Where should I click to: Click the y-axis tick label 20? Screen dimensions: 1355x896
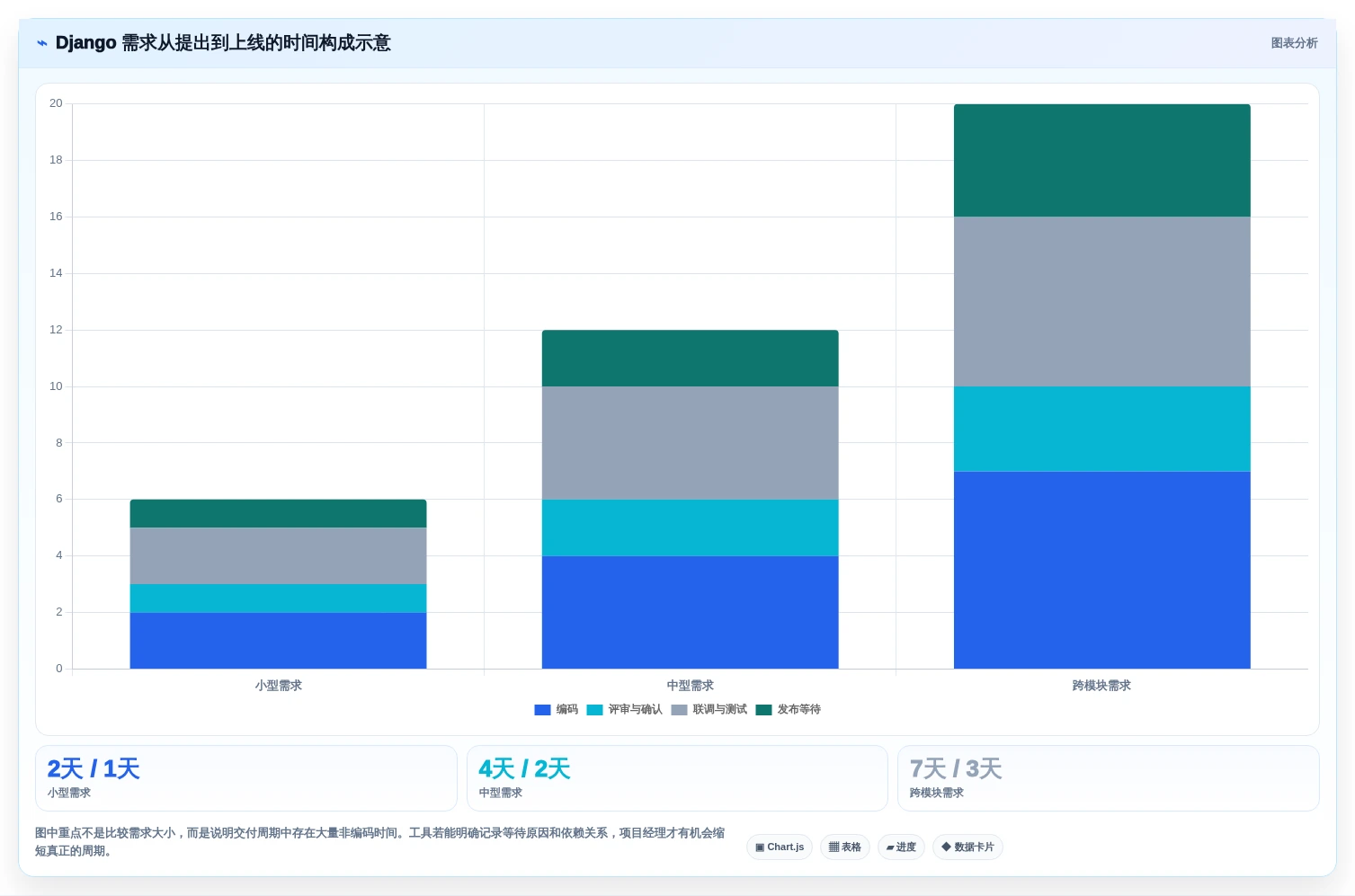[56, 103]
